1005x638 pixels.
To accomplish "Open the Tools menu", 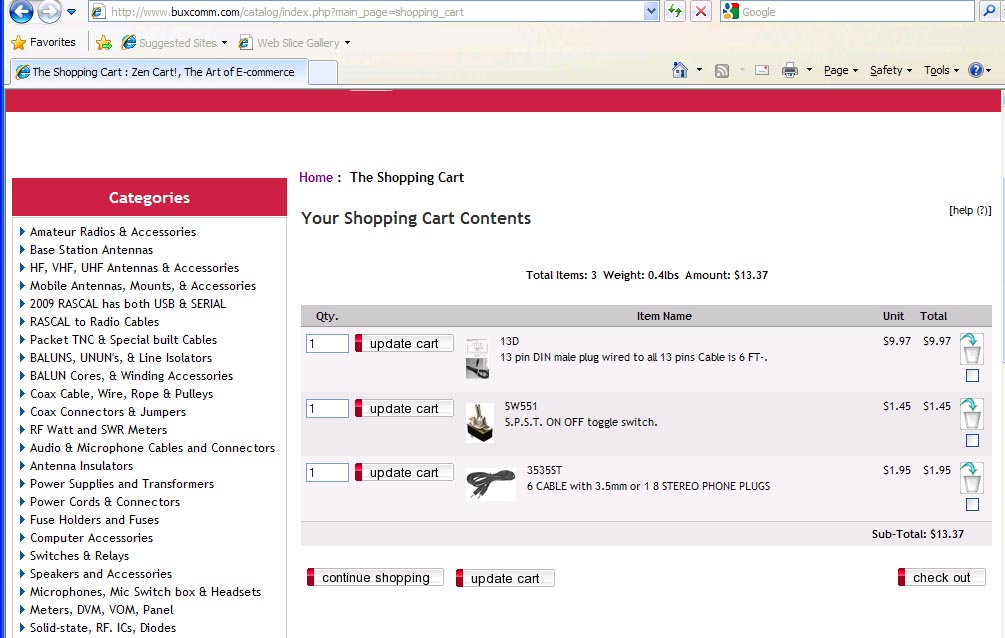I will (941, 71).
